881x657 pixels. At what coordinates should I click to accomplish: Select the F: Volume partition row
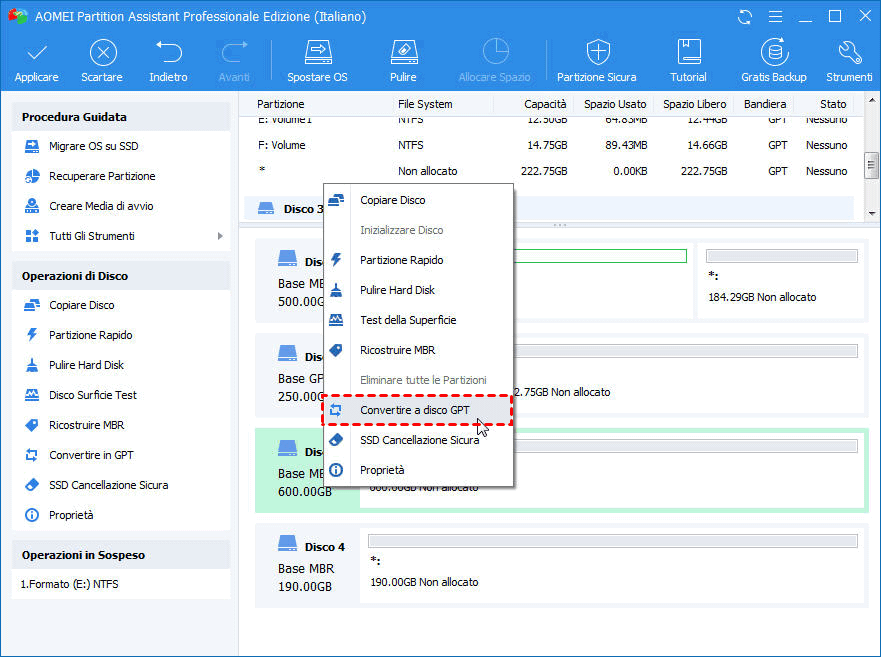coord(552,145)
